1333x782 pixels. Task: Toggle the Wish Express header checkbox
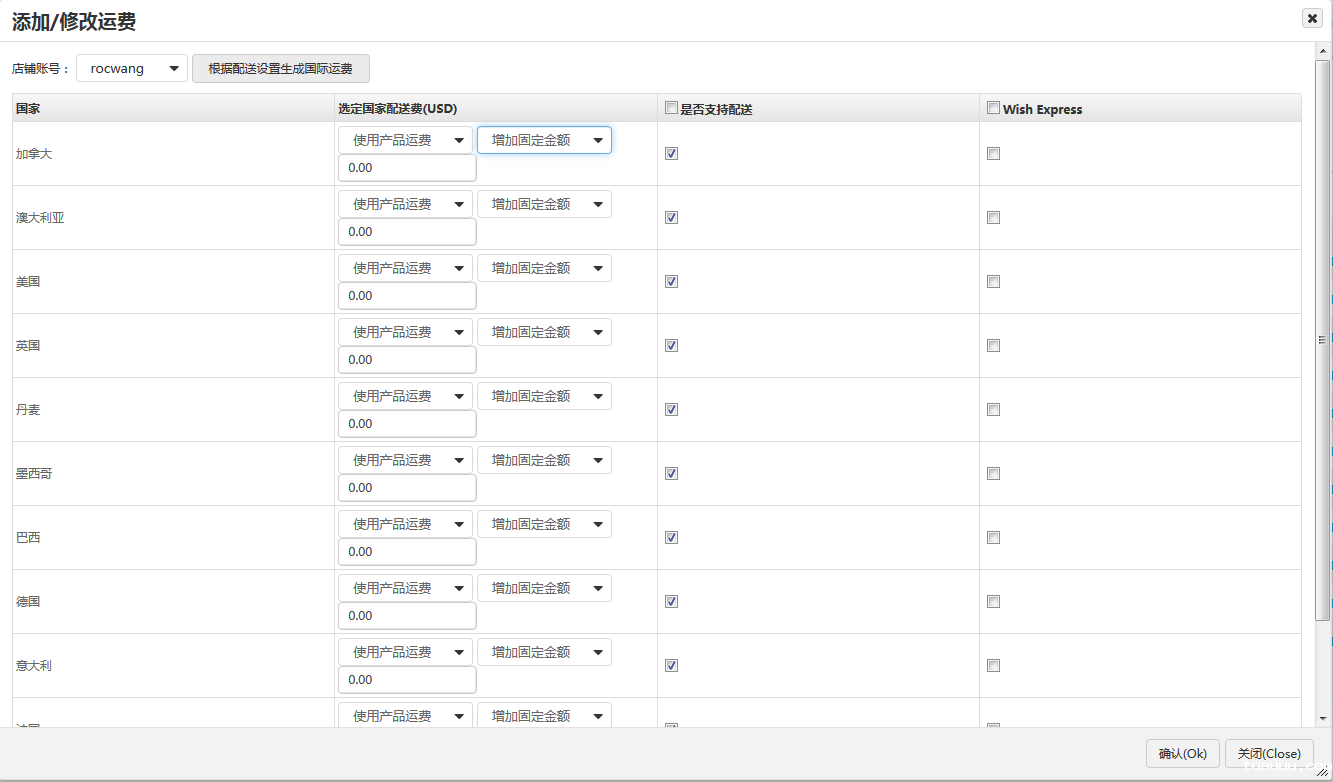click(x=993, y=108)
